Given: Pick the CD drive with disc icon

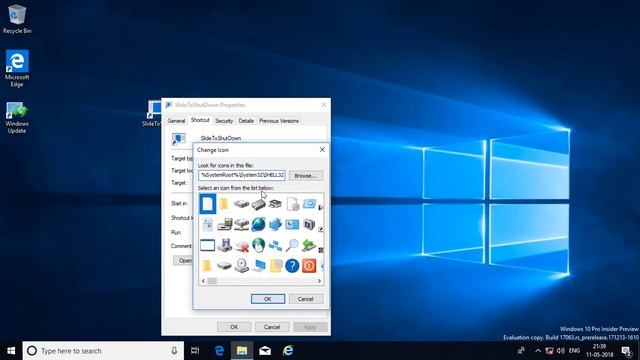Looking at the screenshot, I should [x=241, y=266].
